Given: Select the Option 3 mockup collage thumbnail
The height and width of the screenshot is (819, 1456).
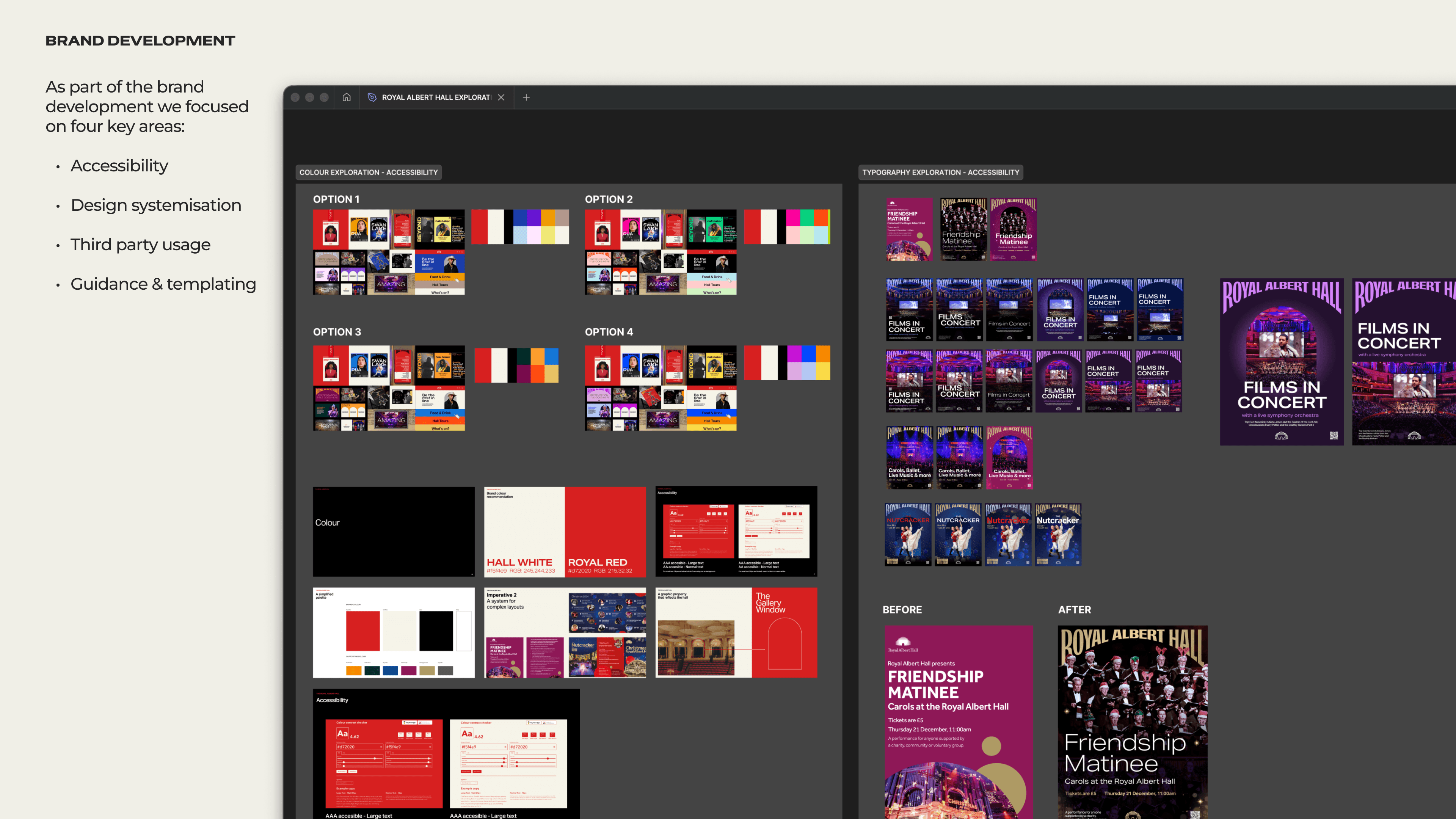Looking at the screenshot, I should coord(389,388).
